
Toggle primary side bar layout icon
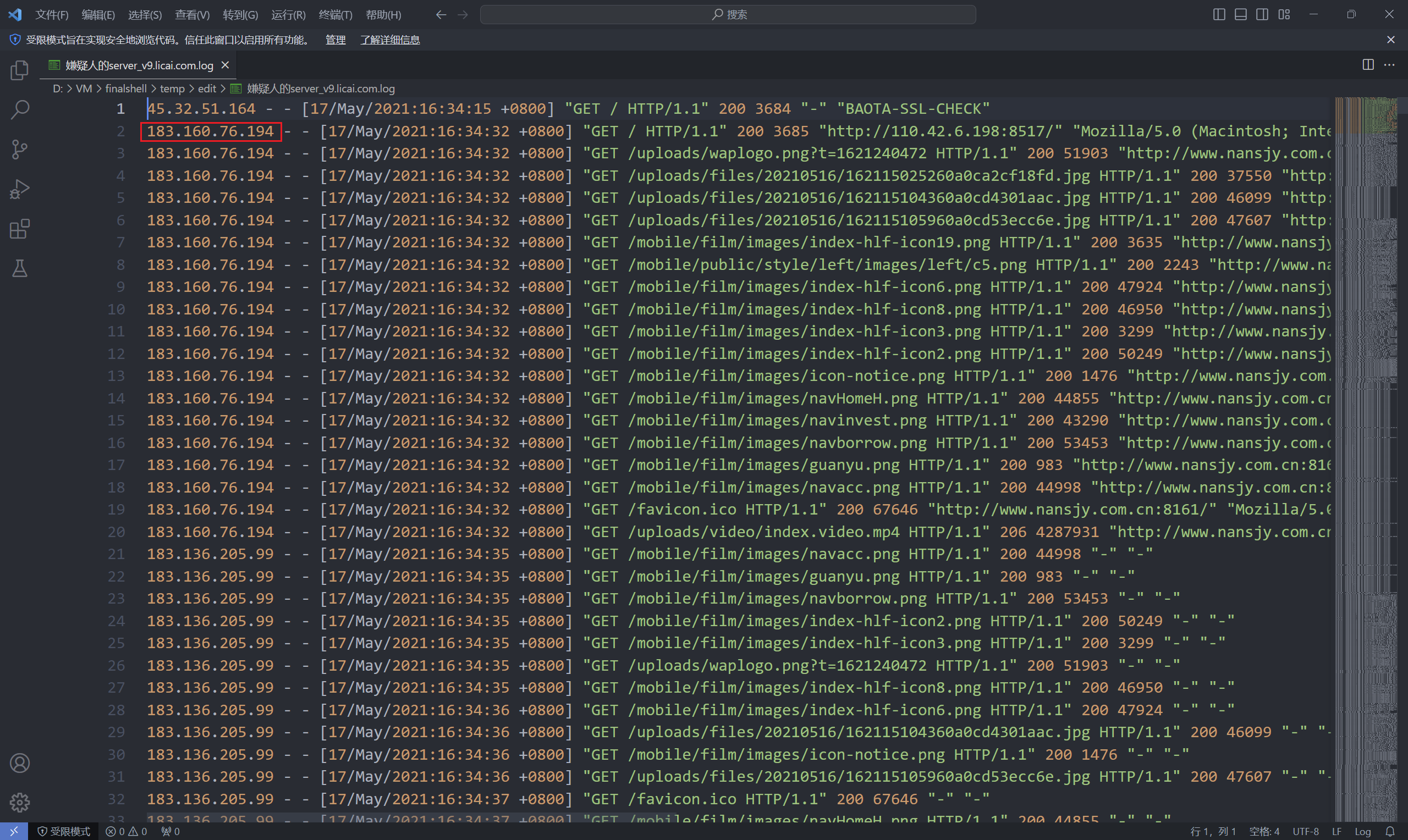pos(1219,15)
